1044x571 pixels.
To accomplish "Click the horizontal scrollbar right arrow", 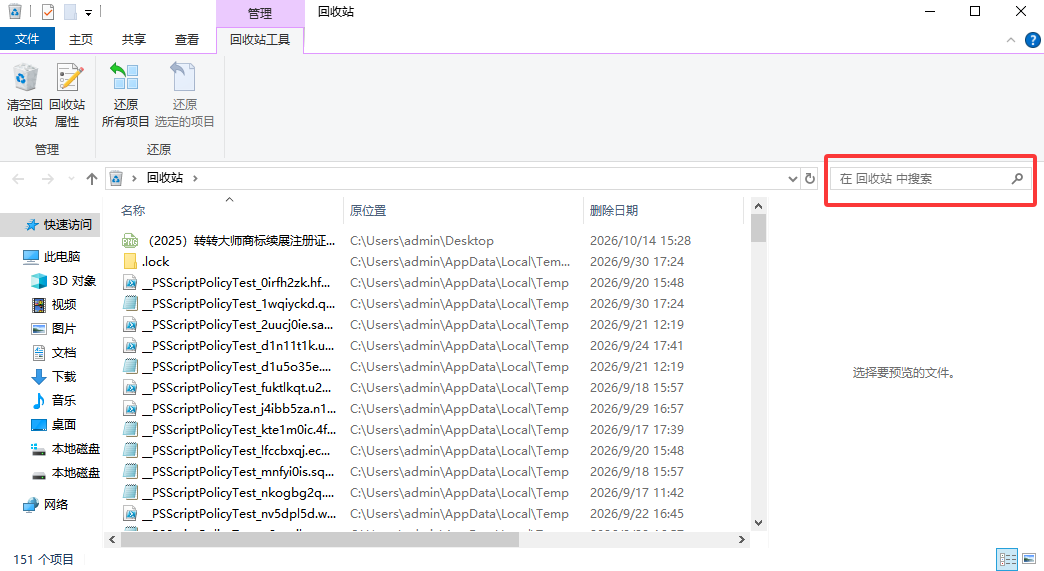I will [742, 540].
